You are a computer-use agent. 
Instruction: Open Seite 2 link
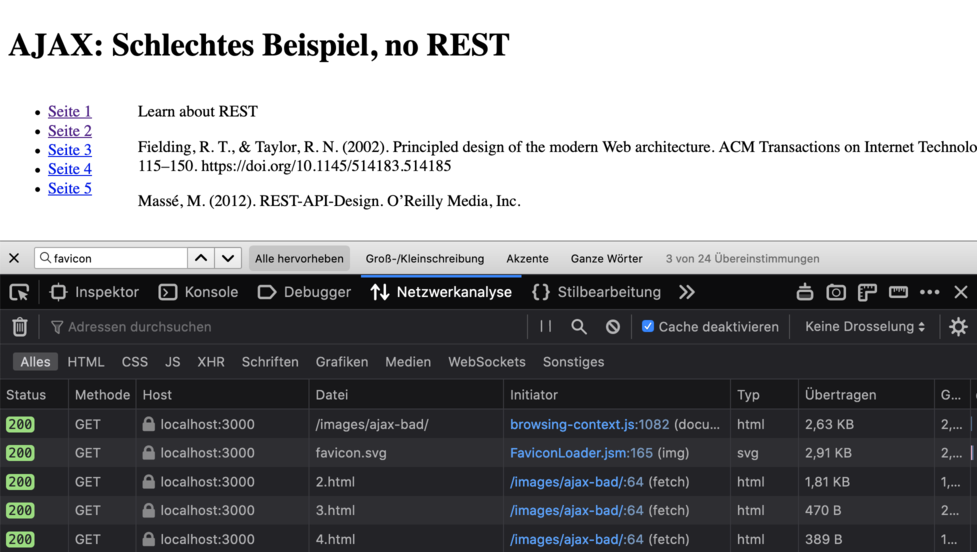coord(70,131)
